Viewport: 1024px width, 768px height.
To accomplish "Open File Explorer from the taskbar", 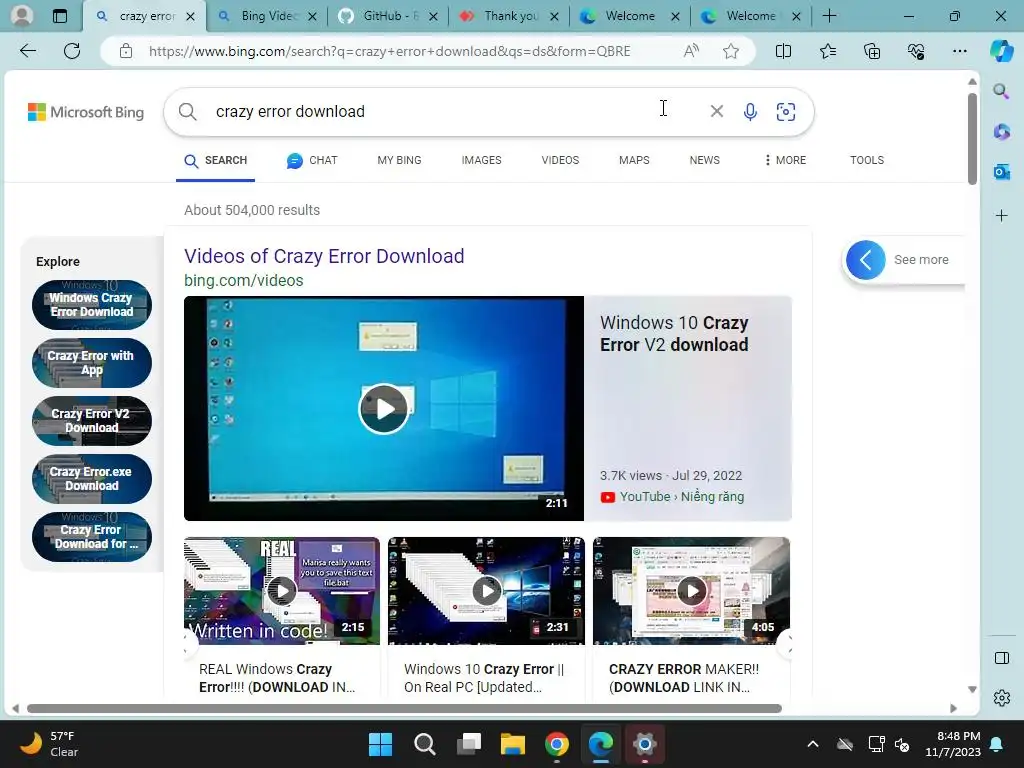I will 513,744.
